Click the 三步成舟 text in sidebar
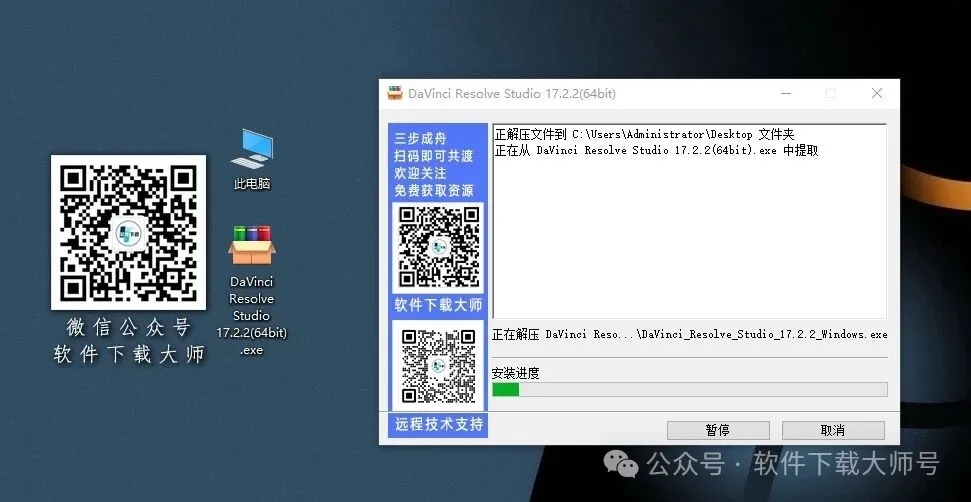The height and width of the screenshot is (502, 971). point(420,138)
